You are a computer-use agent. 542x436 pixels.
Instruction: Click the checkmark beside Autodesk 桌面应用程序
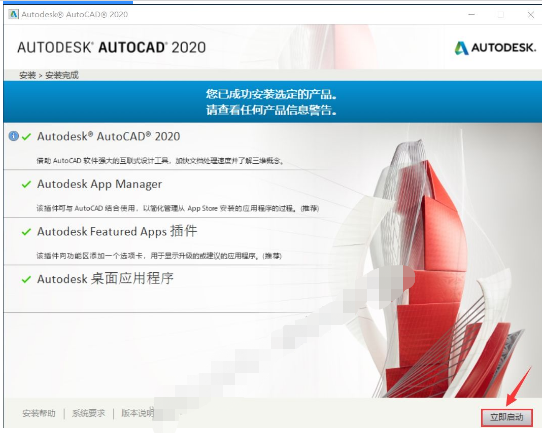(x=26, y=279)
